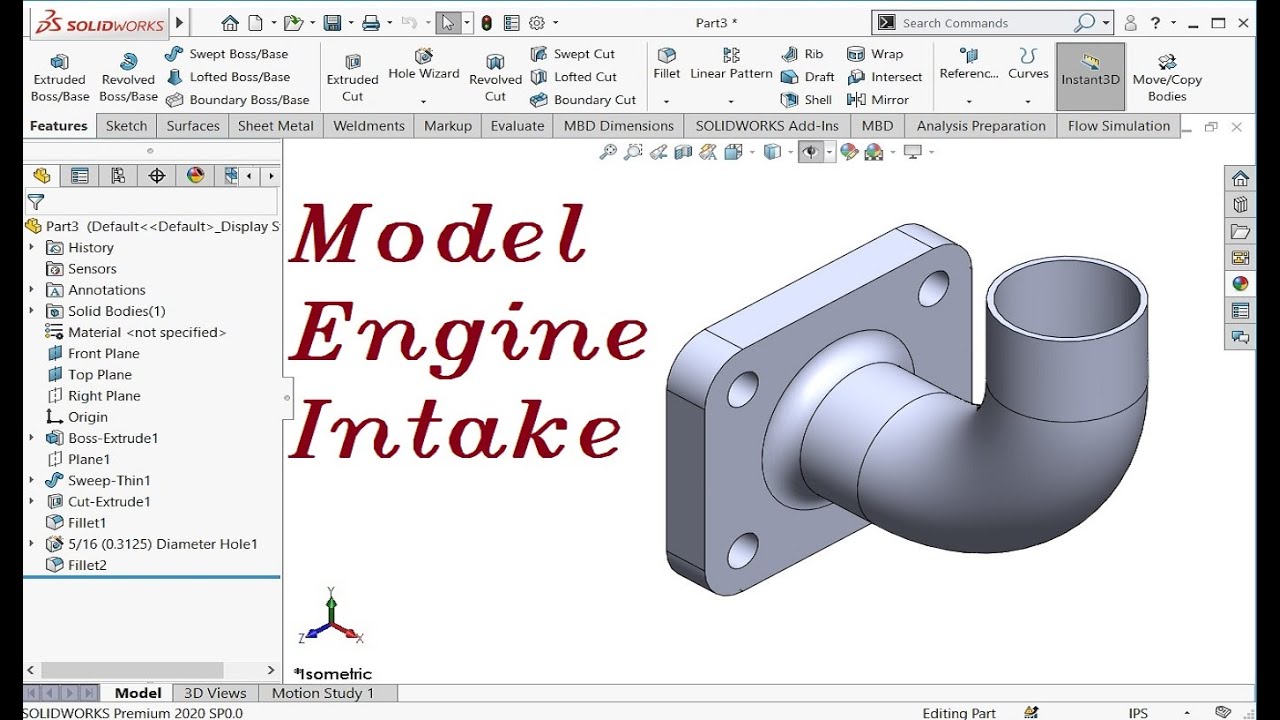Click the Section View icon

click(684, 152)
